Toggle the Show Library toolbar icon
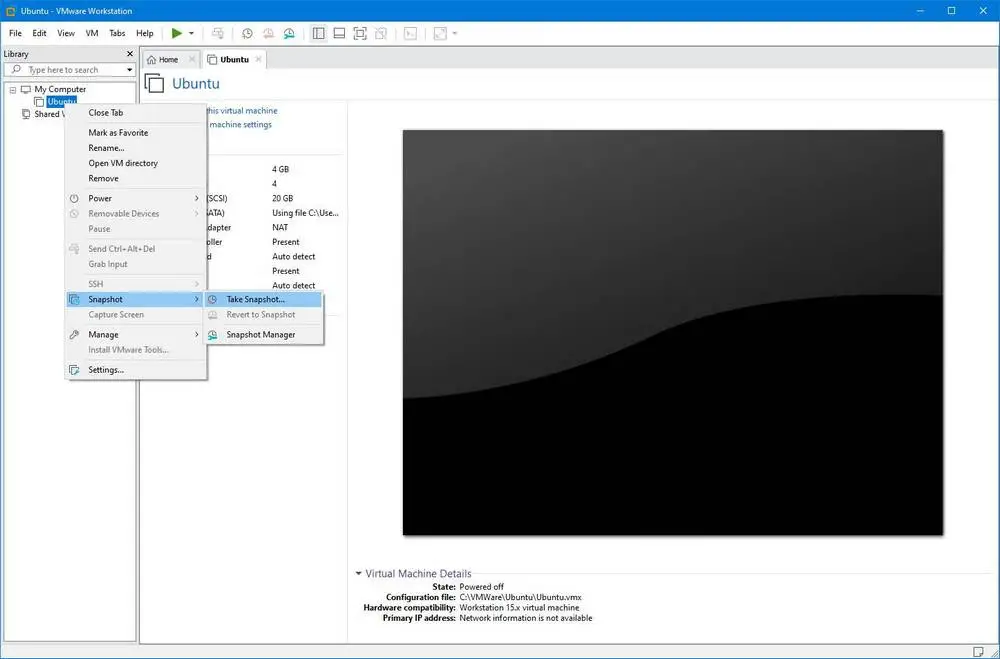The height and width of the screenshot is (659, 1000). tap(318, 33)
